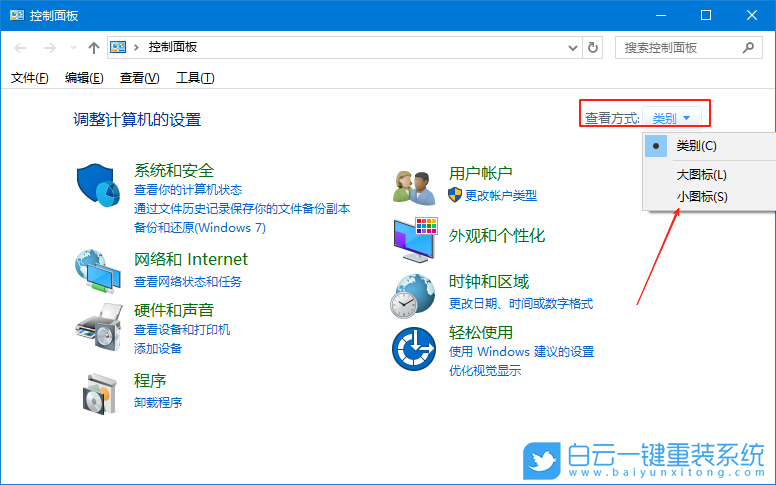The height and width of the screenshot is (485, 776).
Task: Open the 用户帐户 people icon
Action: point(414,188)
